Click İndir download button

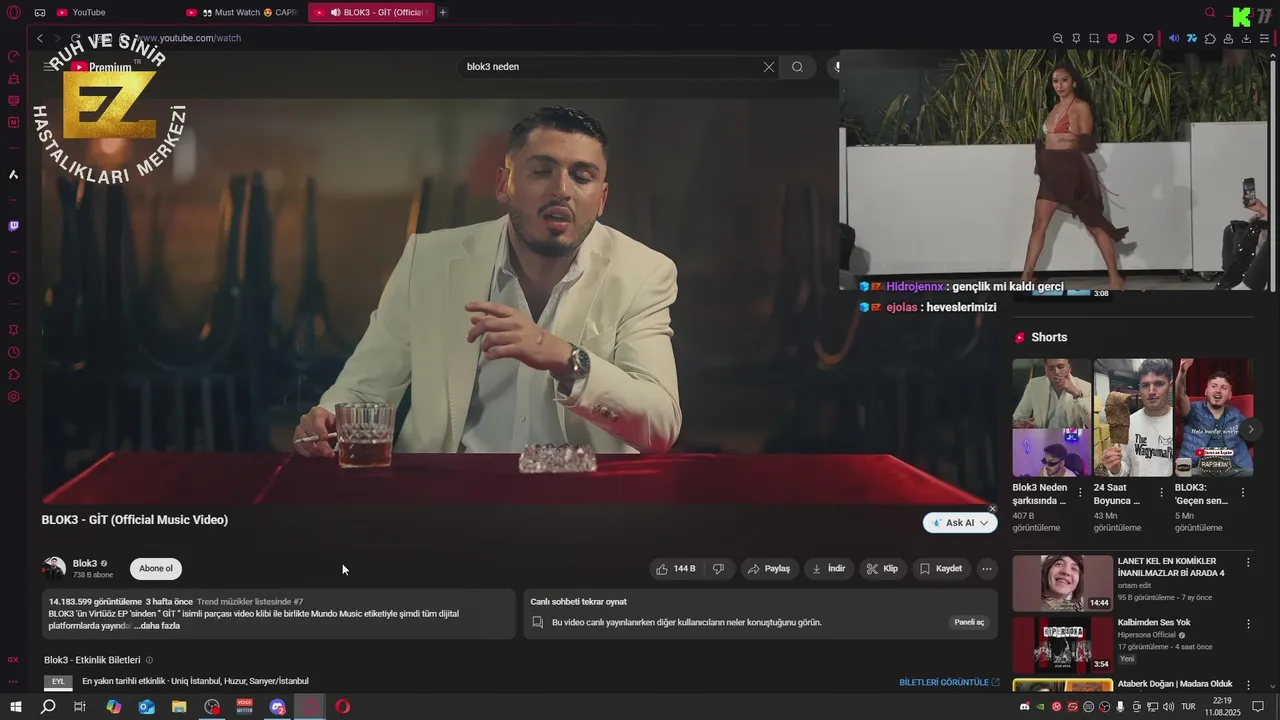click(829, 568)
